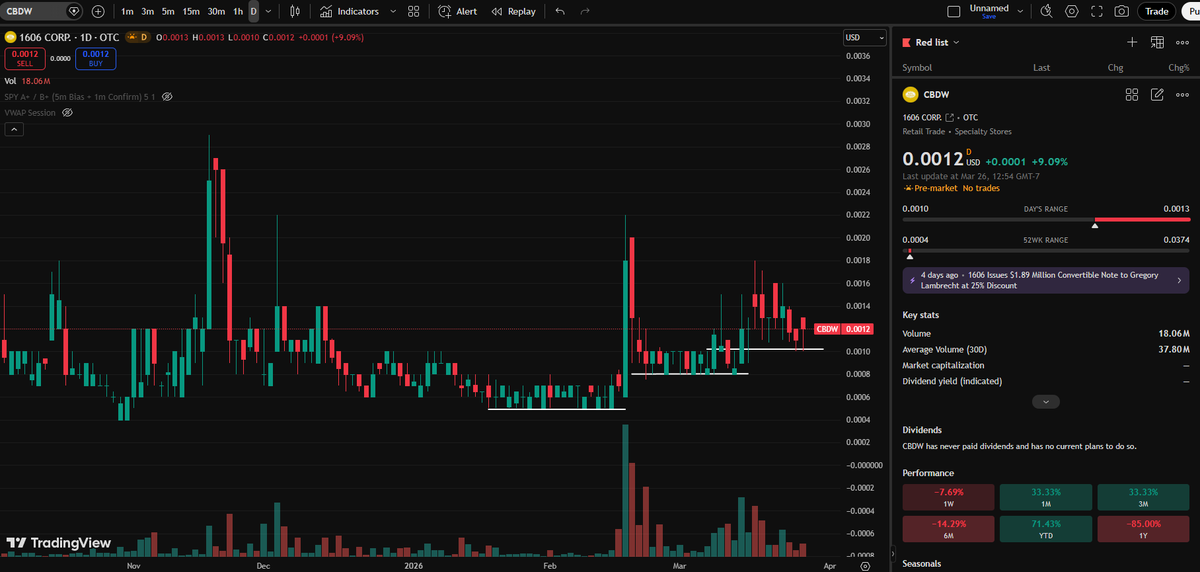The height and width of the screenshot is (572, 1200).
Task: Open time axis settings gear icon
Action: [x=865, y=564]
